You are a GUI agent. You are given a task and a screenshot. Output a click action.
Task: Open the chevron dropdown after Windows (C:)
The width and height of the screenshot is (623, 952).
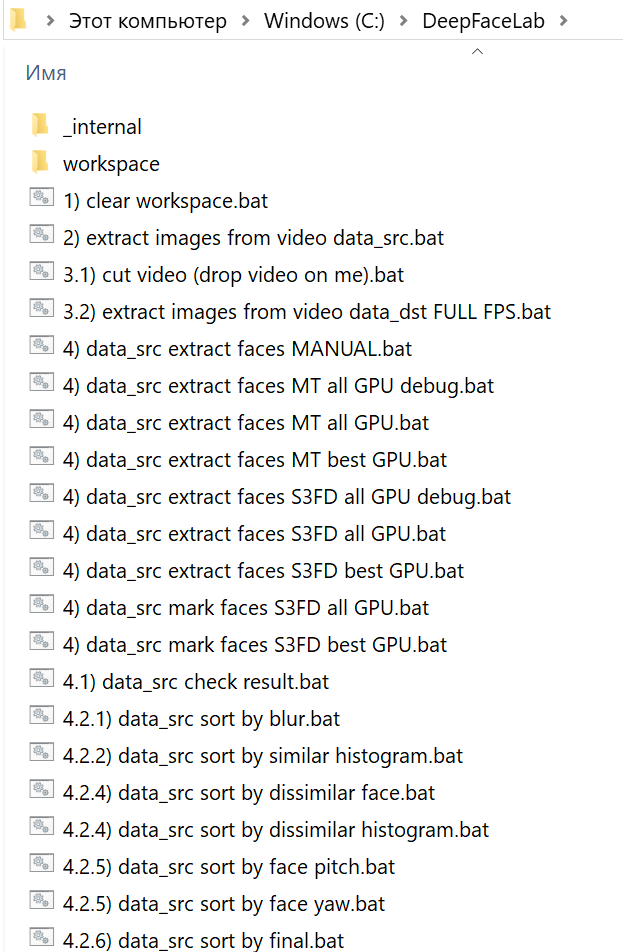tap(403, 21)
